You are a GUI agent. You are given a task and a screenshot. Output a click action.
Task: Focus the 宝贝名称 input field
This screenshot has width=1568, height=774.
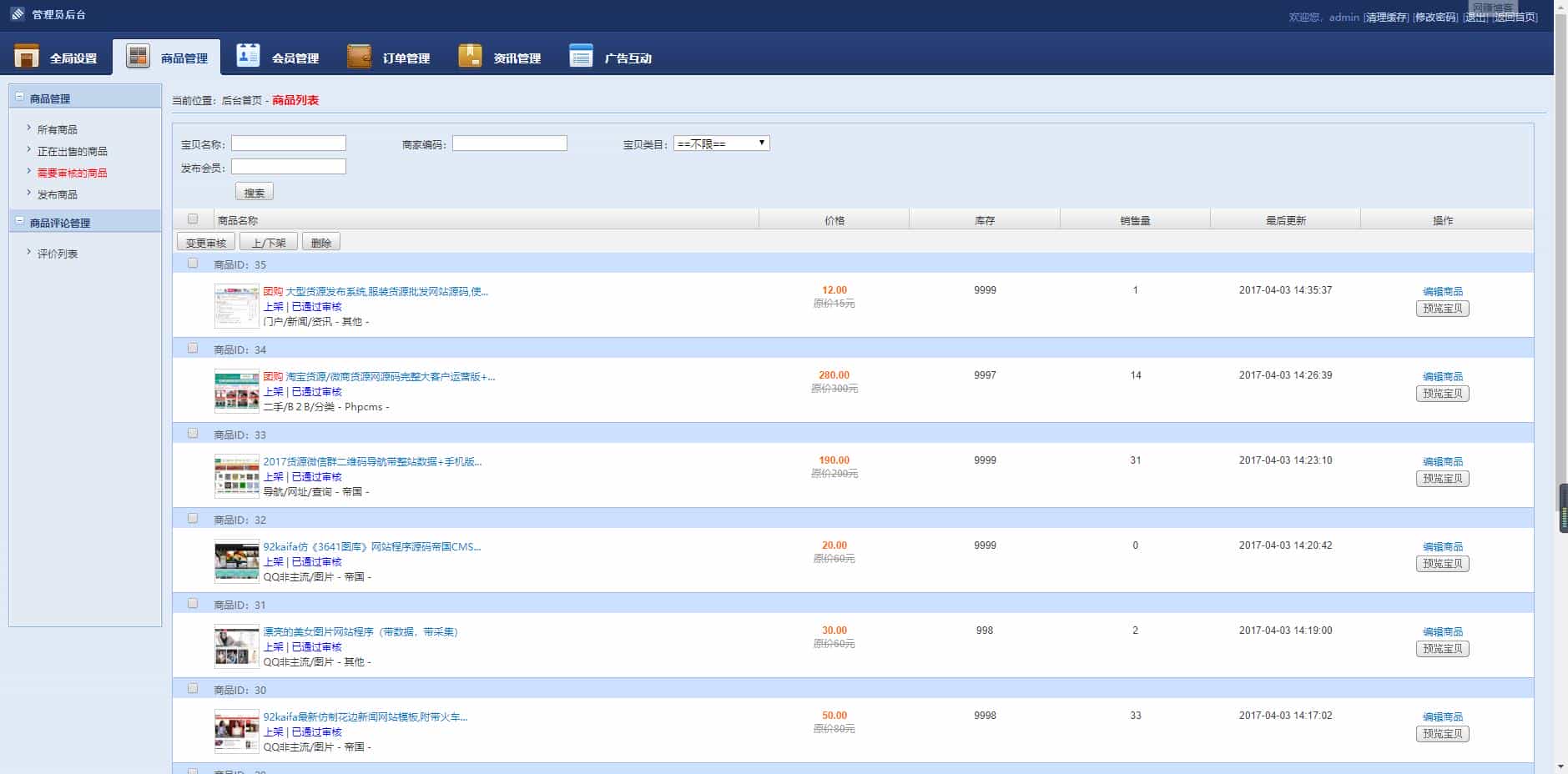(x=288, y=143)
